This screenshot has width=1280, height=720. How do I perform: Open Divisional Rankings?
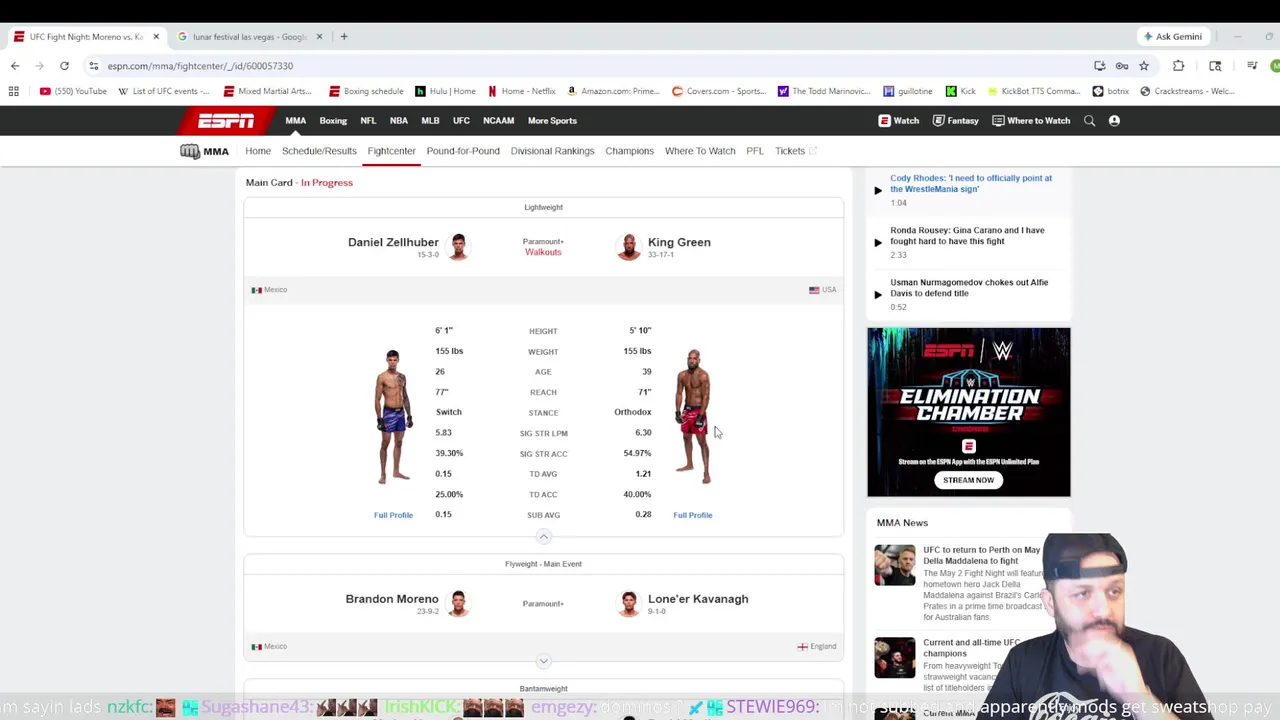[552, 151]
